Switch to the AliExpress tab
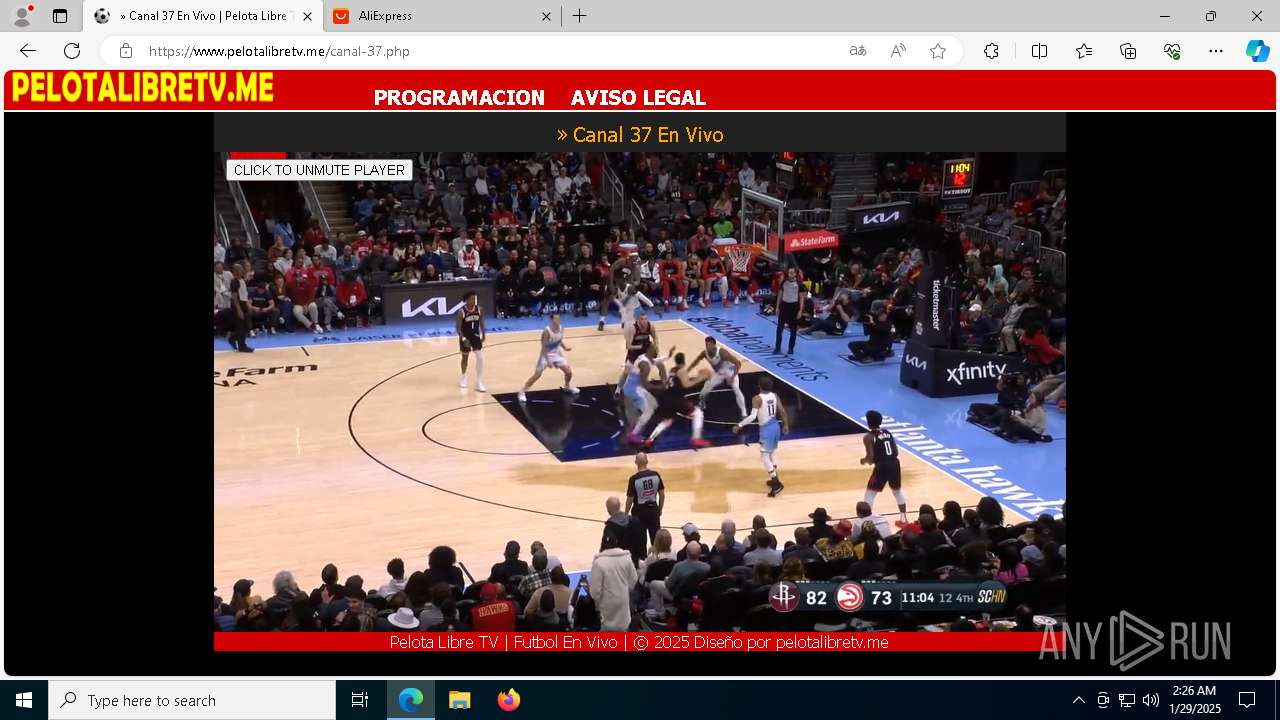The width and height of the screenshot is (1280, 720). [x=440, y=16]
